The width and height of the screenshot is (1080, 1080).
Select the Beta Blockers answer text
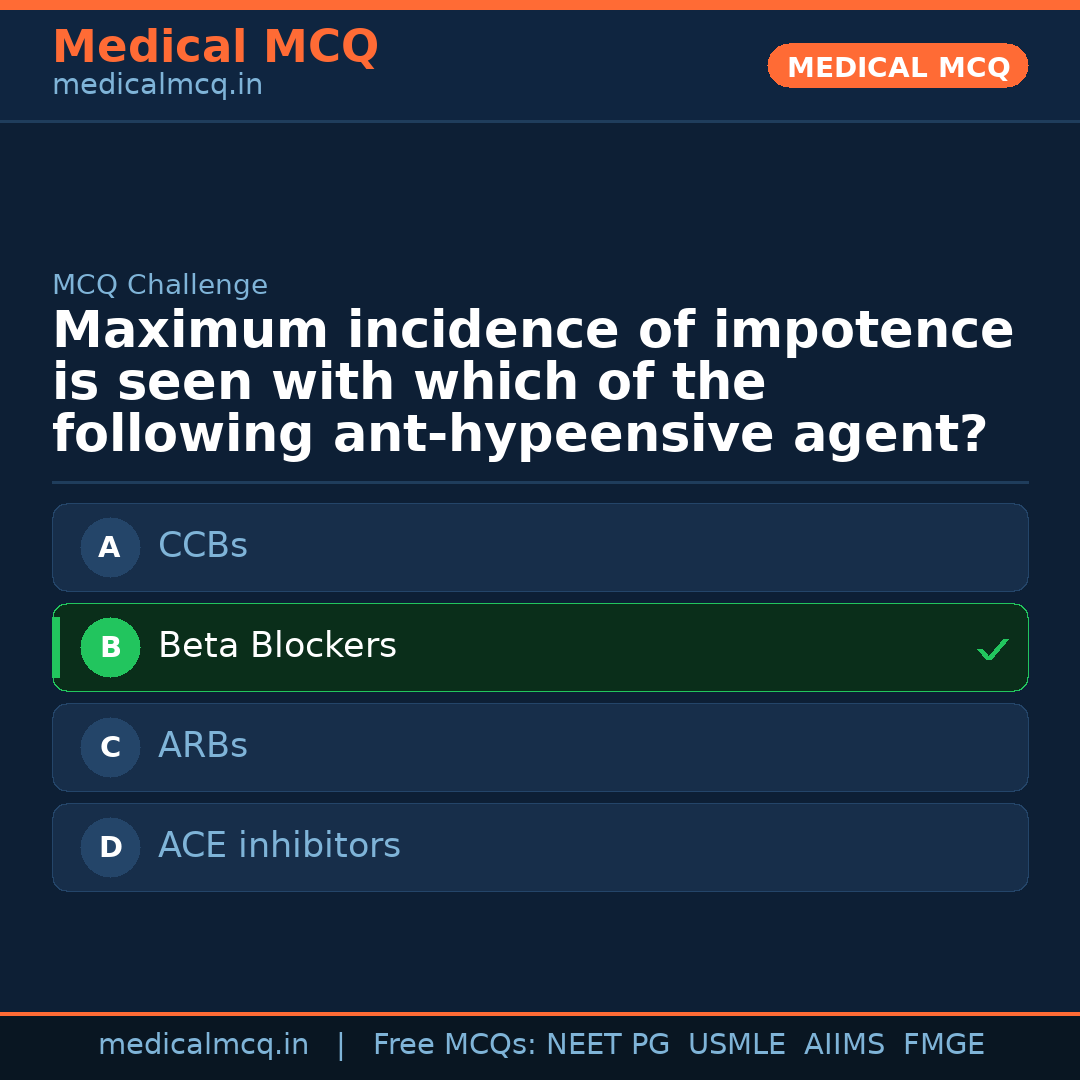point(277,646)
